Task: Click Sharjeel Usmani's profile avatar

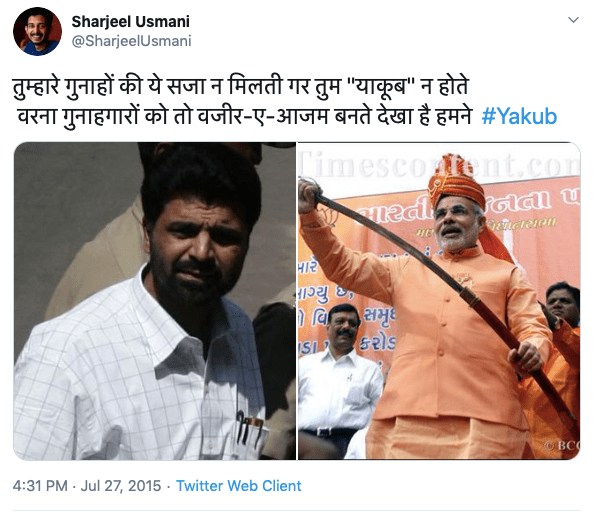Action: (x=37, y=32)
